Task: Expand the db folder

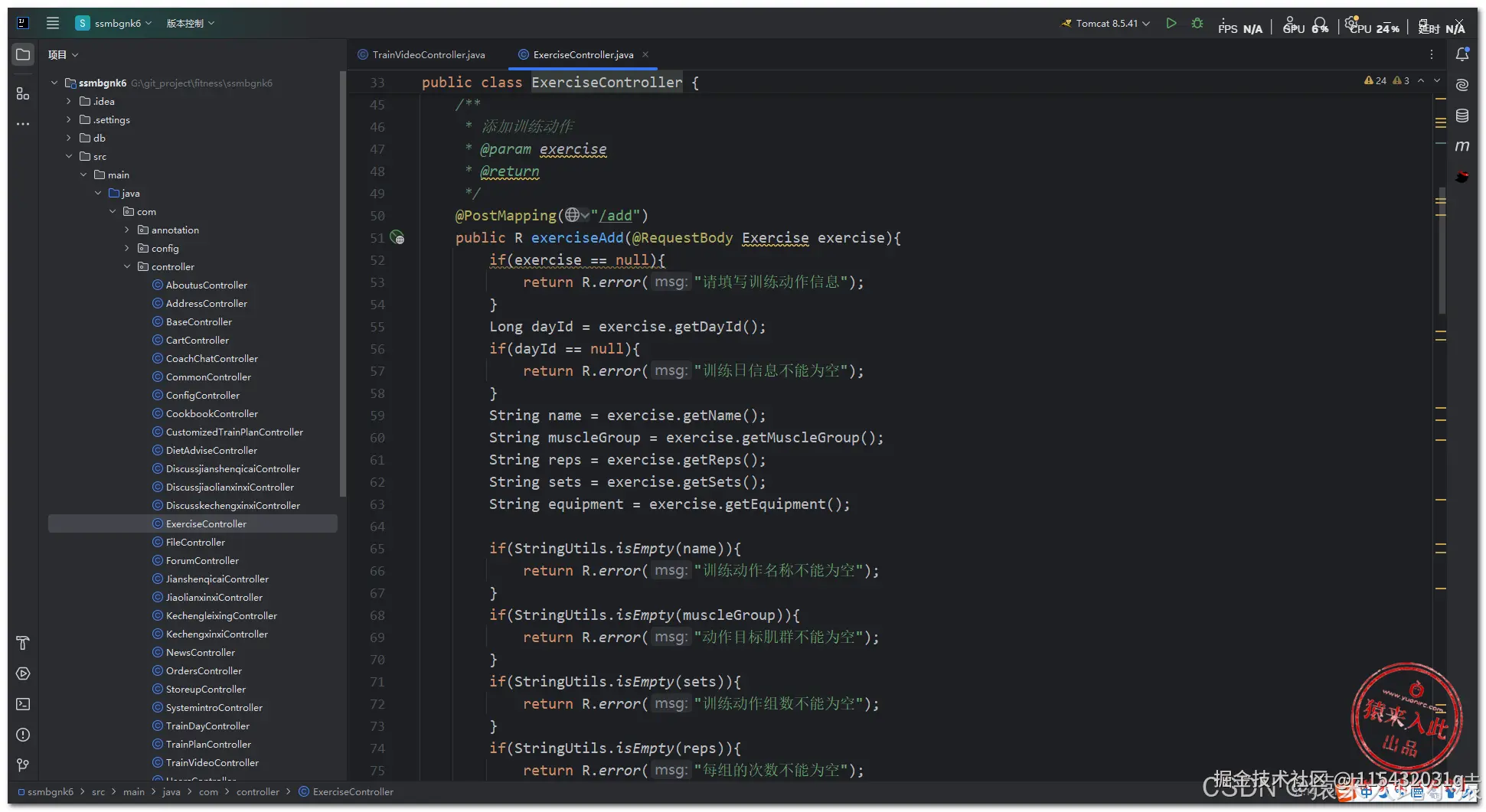Action: point(69,138)
